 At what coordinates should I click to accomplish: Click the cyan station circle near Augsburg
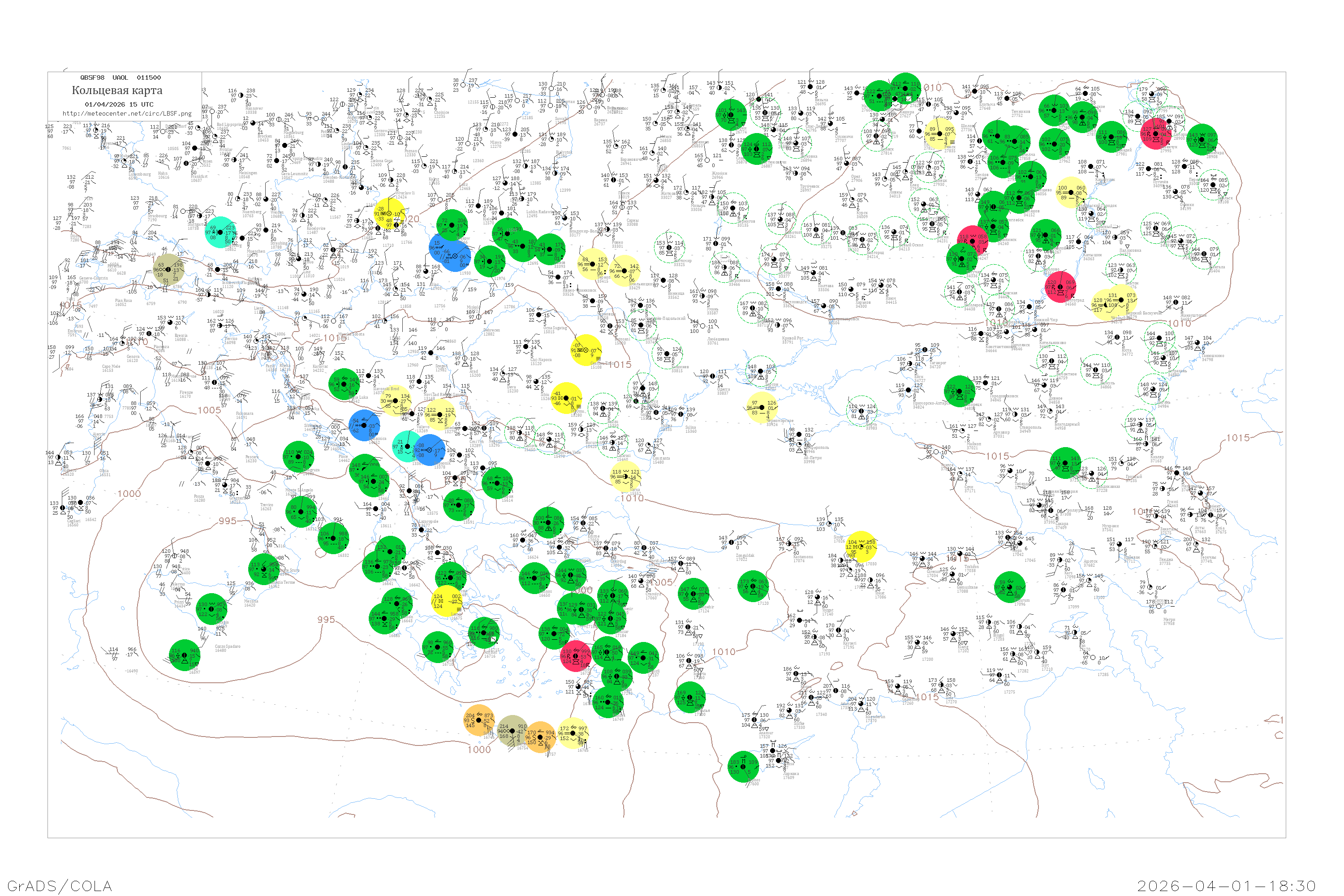(220, 233)
